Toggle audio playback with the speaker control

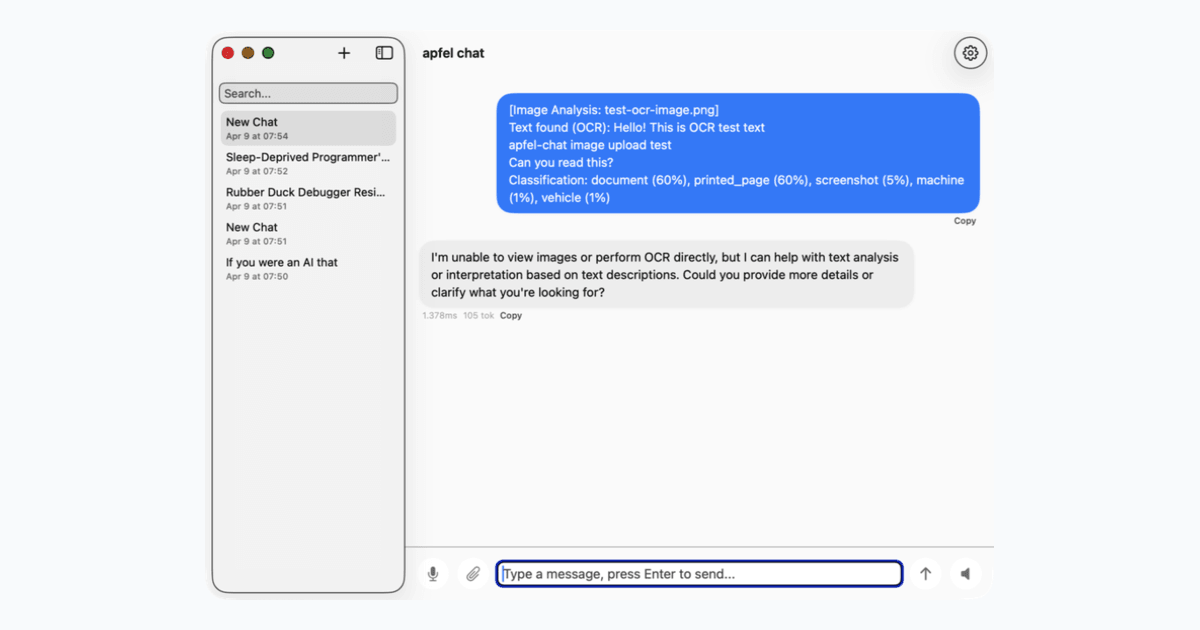pos(965,573)
